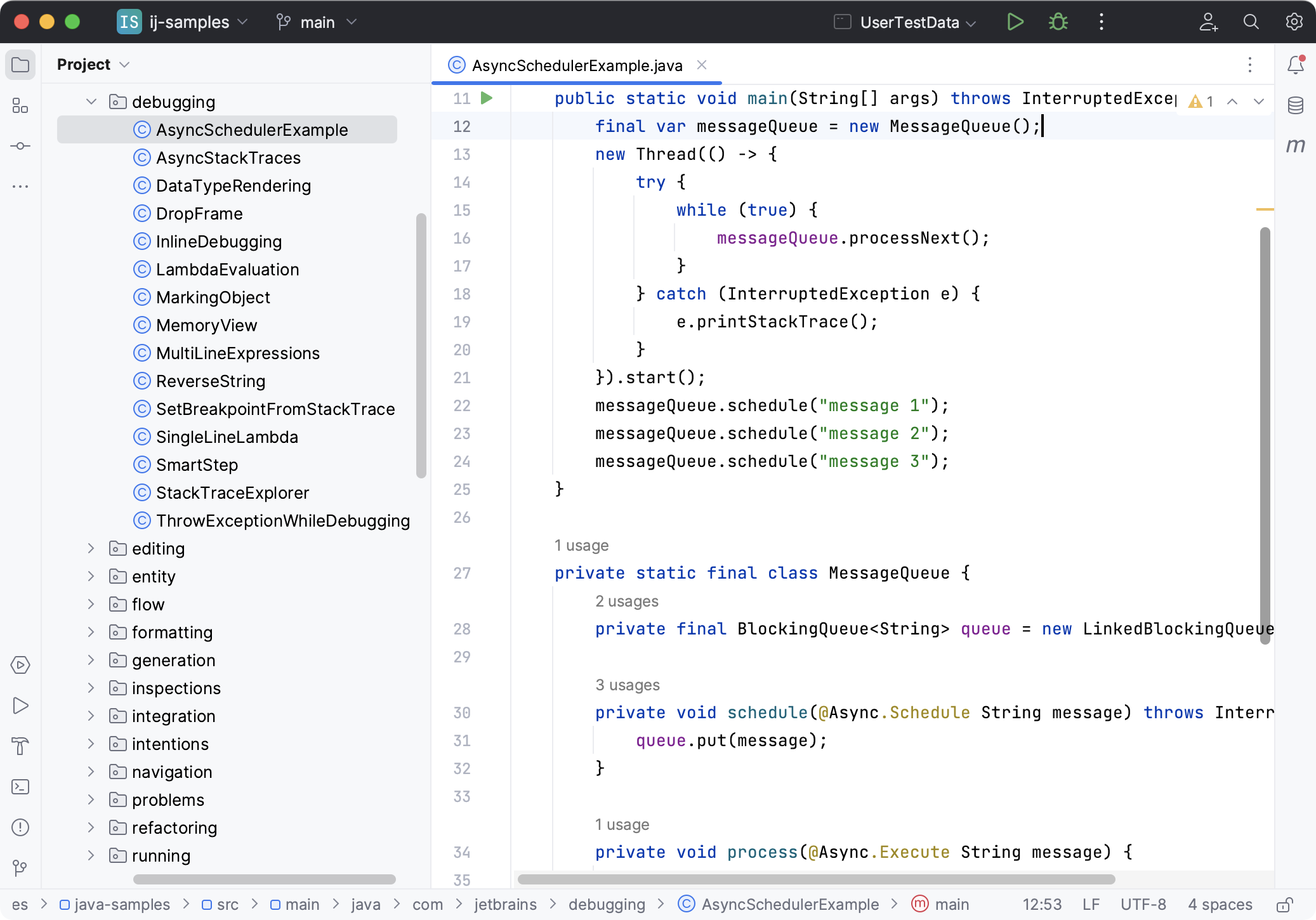Select the Run Configuration dropdown UserTestData

tap(906, 22)
